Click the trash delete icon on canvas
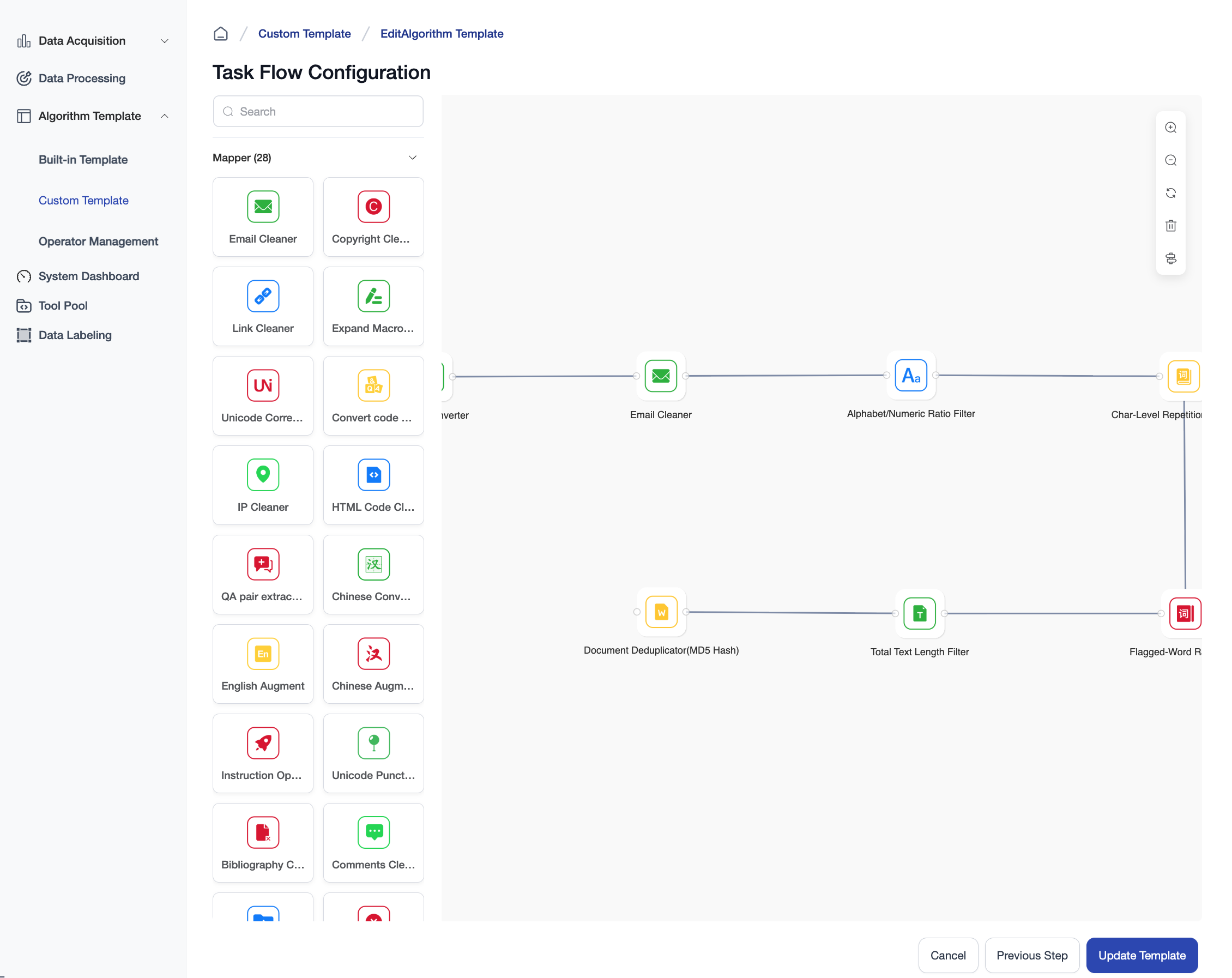Image resolution: width=1232 pixels, height=978 pixels. [x=1170, y=226]
